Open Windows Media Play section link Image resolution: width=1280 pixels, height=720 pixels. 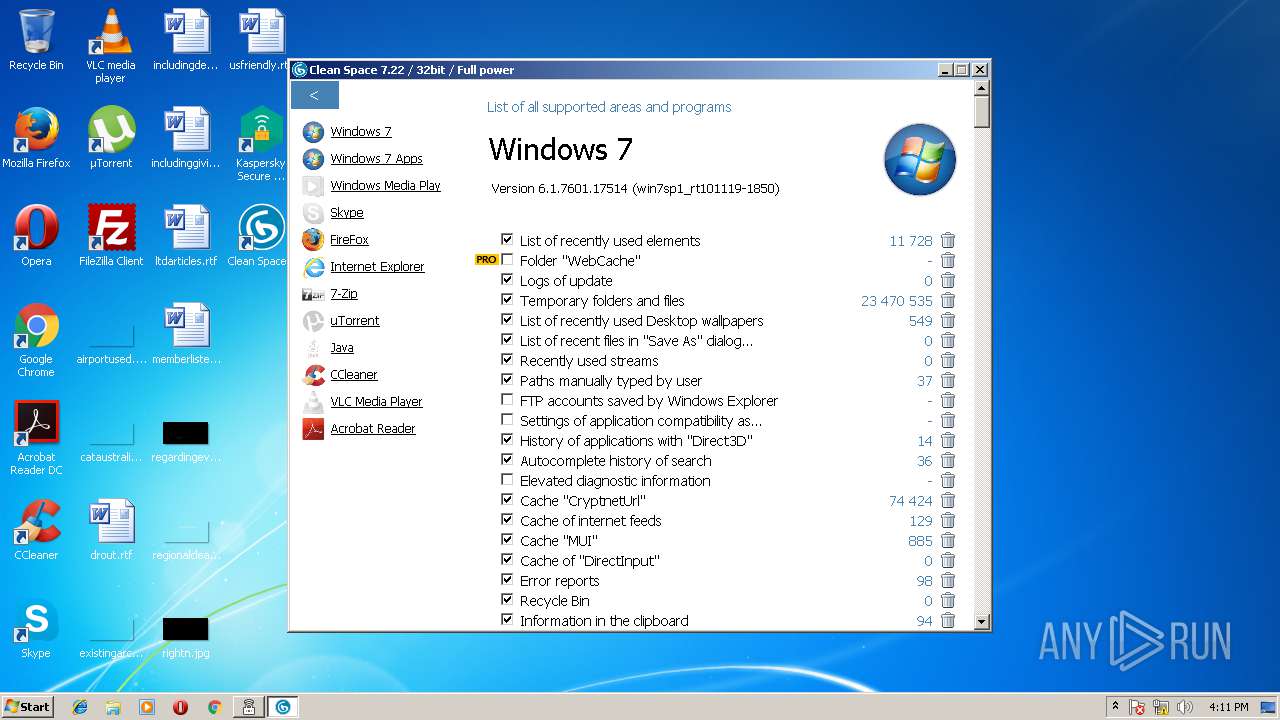(x=385, y=186)
